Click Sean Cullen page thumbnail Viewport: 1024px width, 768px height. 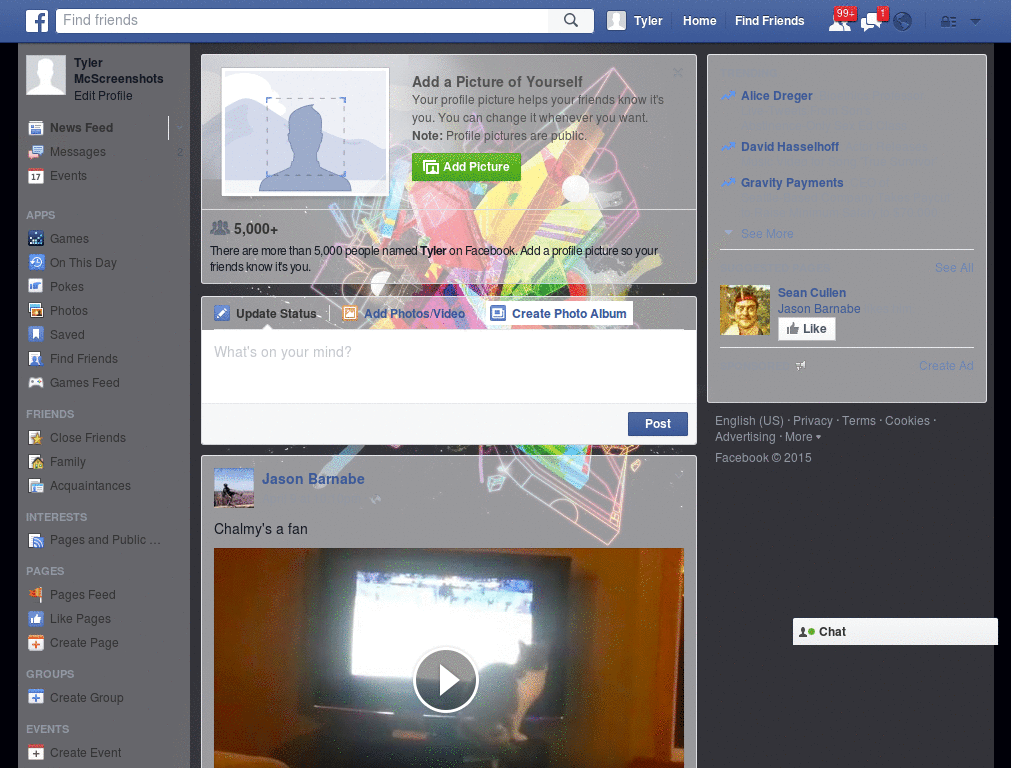click(745, 310)
